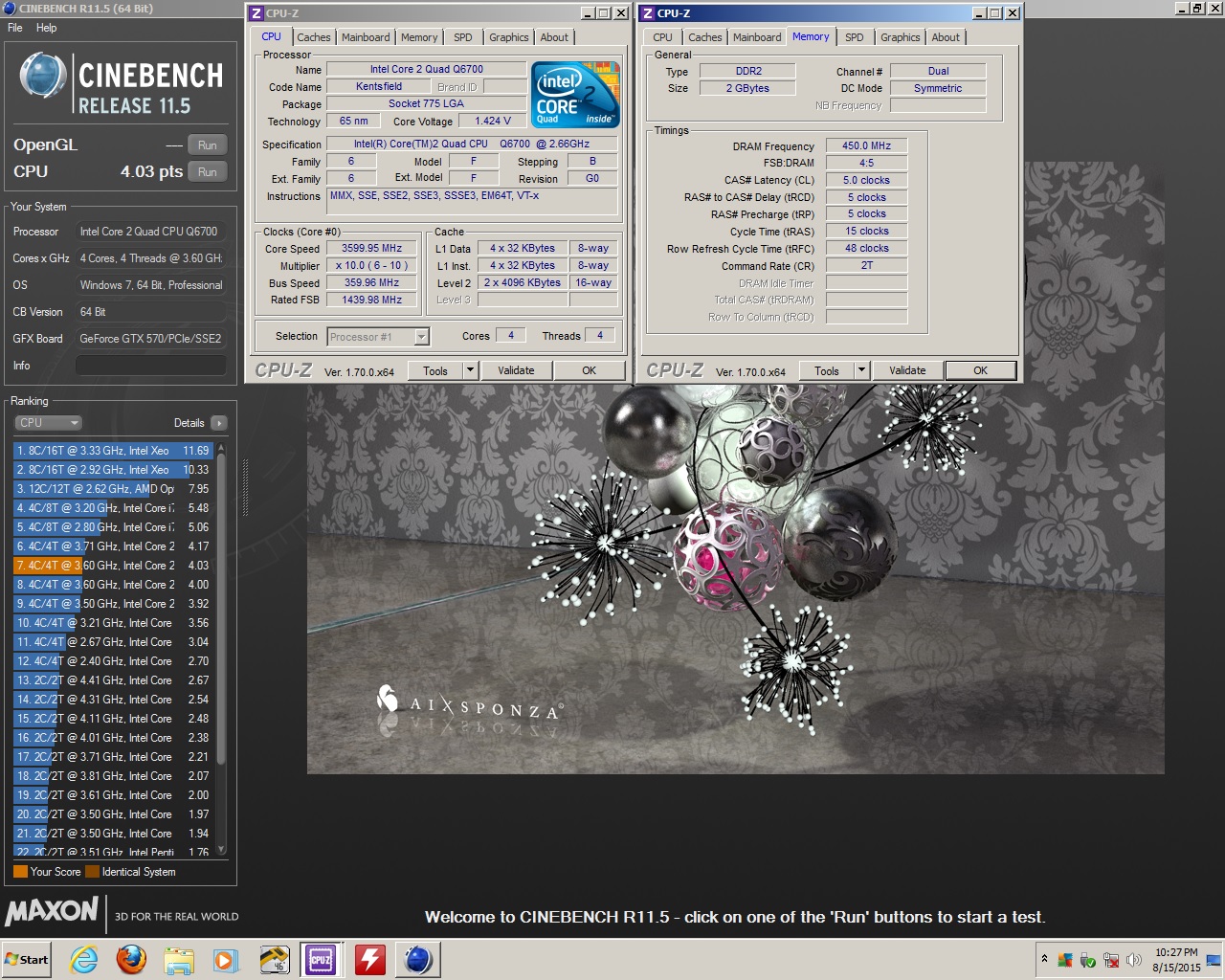Viewport: 1225px width, 980px height.
Task: Open Windows Explorer folder icon in taskbar
Action: 179,960
